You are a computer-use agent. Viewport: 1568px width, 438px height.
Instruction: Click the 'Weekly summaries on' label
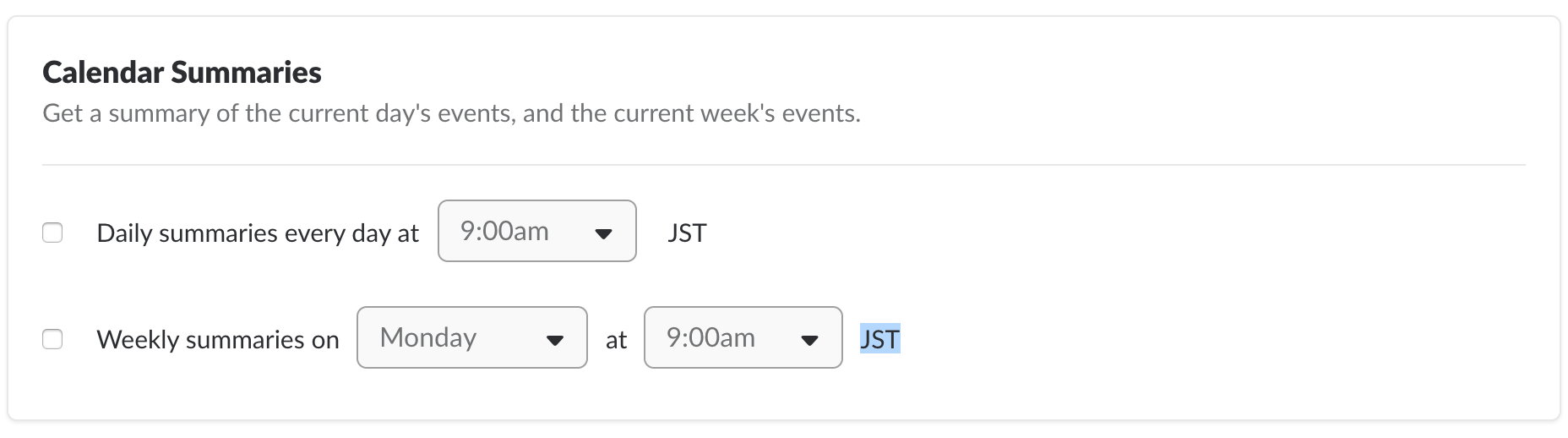218,340
